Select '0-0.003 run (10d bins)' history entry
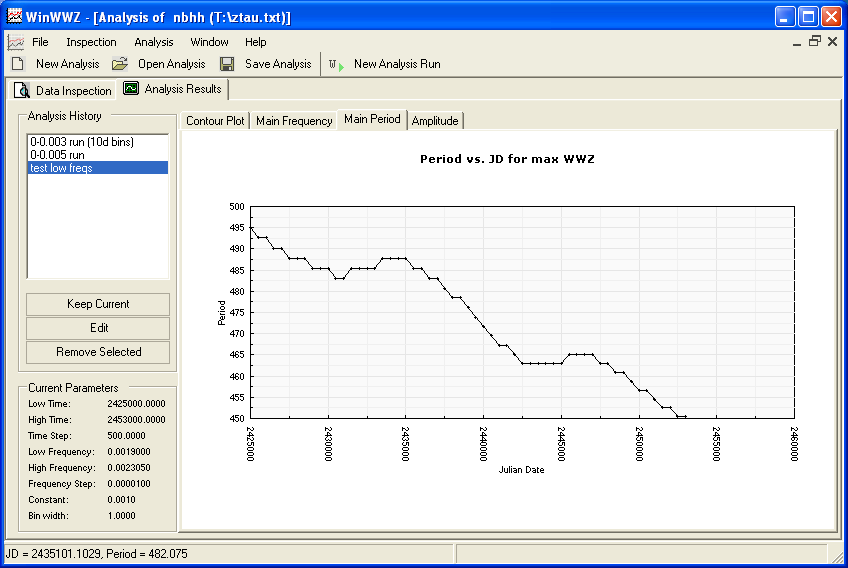This screenshot has width=848, height=568. coord(81,142)
